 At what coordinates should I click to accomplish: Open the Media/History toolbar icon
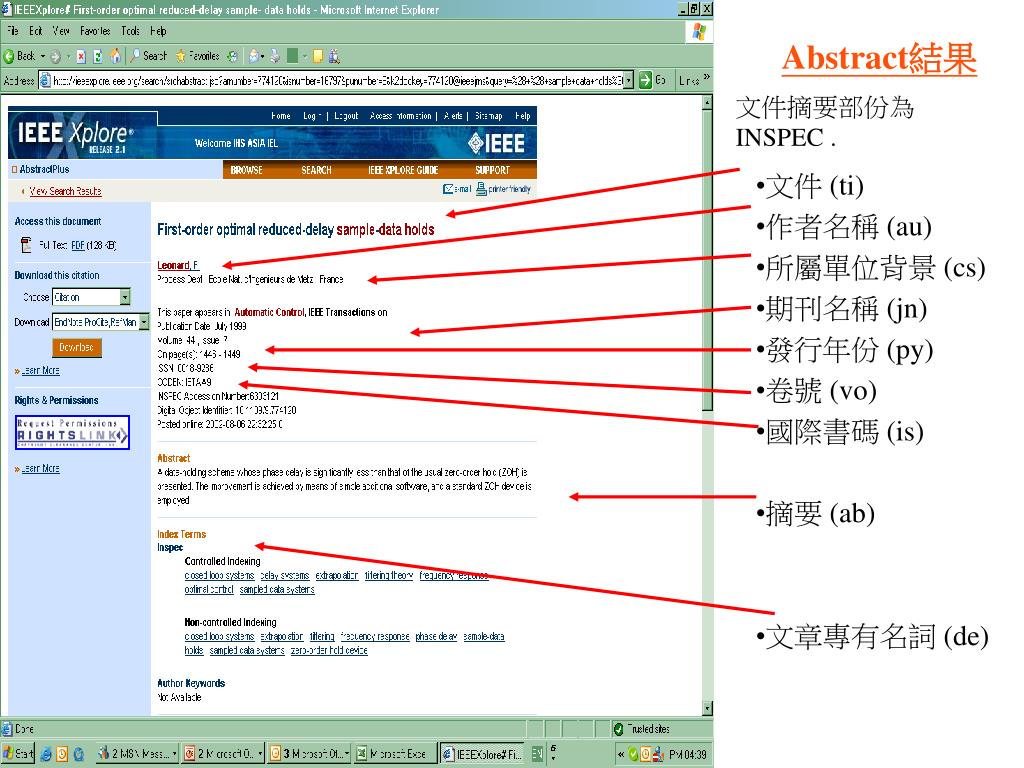(232, 56)
